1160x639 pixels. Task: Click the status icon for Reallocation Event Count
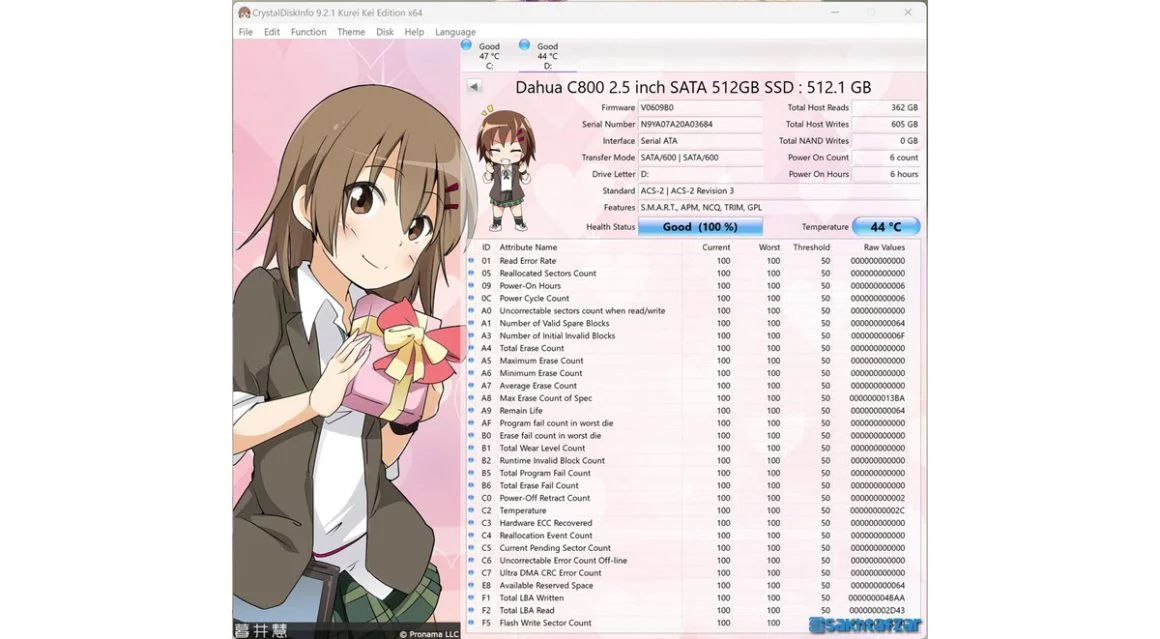click(471, 535)
